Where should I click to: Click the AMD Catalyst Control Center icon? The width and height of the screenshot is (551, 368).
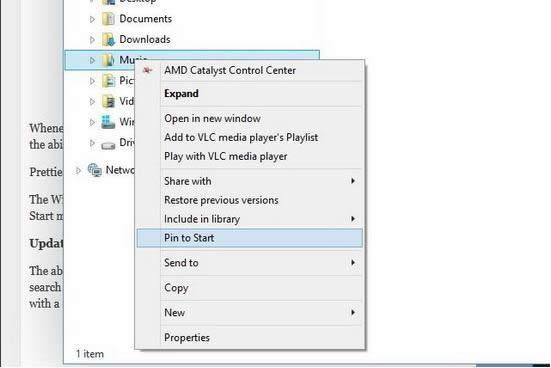point(147,70)
